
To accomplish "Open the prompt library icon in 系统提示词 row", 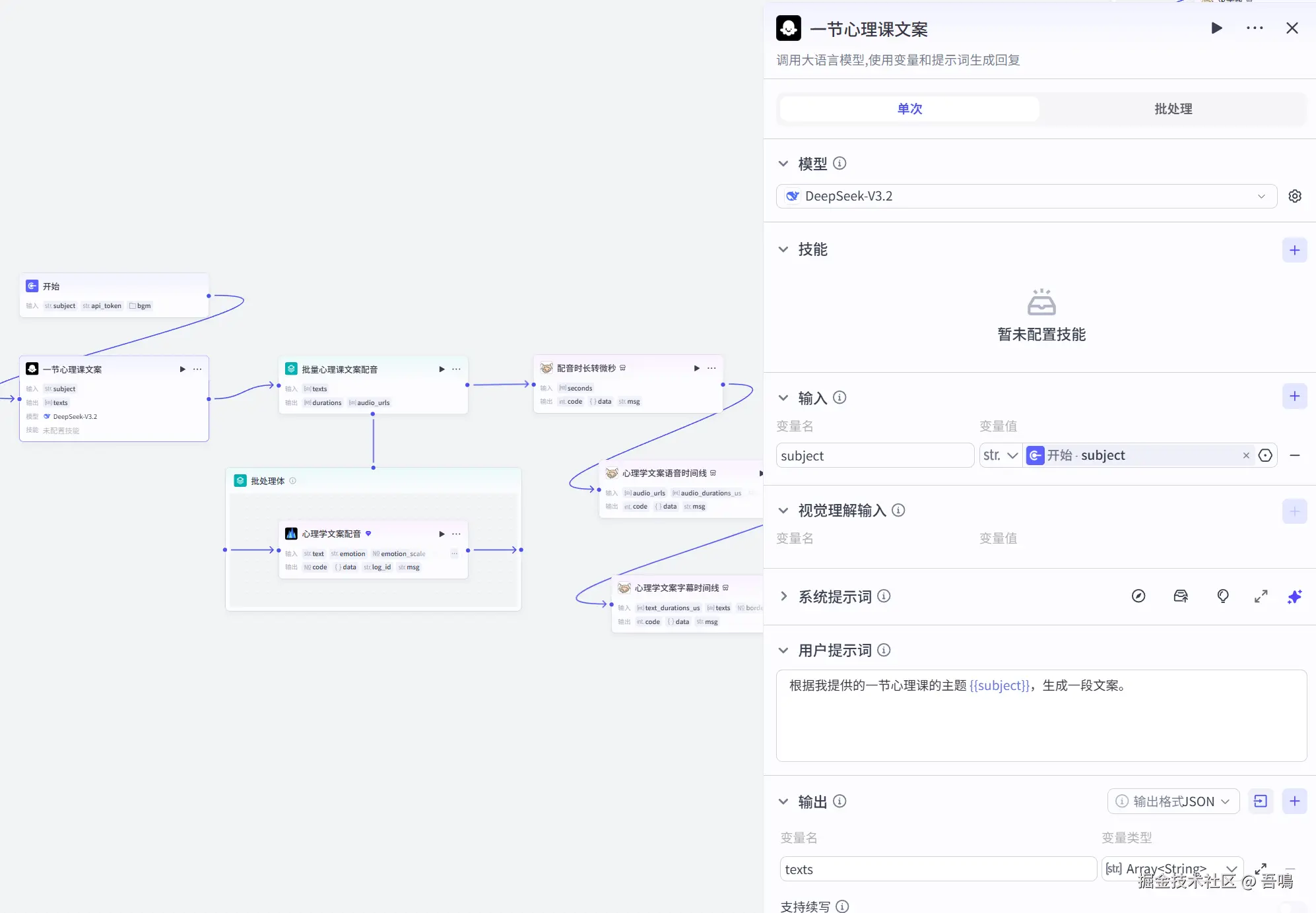I will click(1181, 596).
